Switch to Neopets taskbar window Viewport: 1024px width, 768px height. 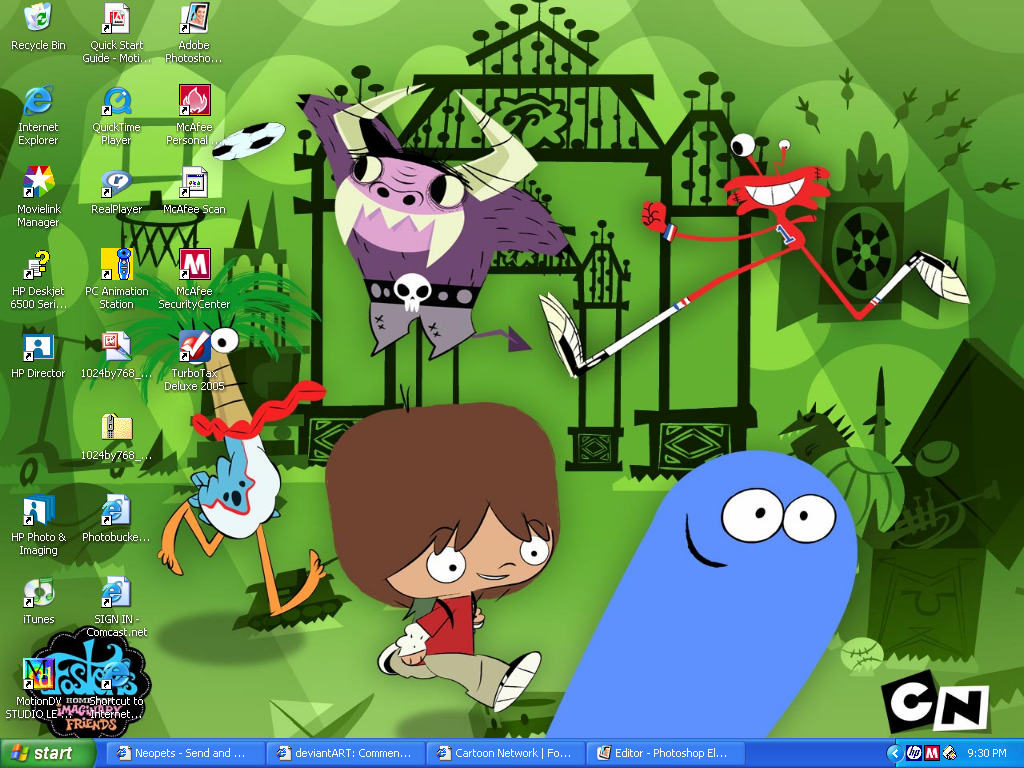[x=185, y=753]
